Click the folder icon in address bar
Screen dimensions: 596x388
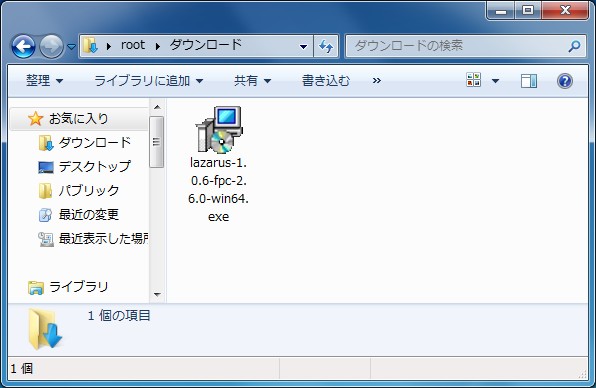(x=91, y=46)
